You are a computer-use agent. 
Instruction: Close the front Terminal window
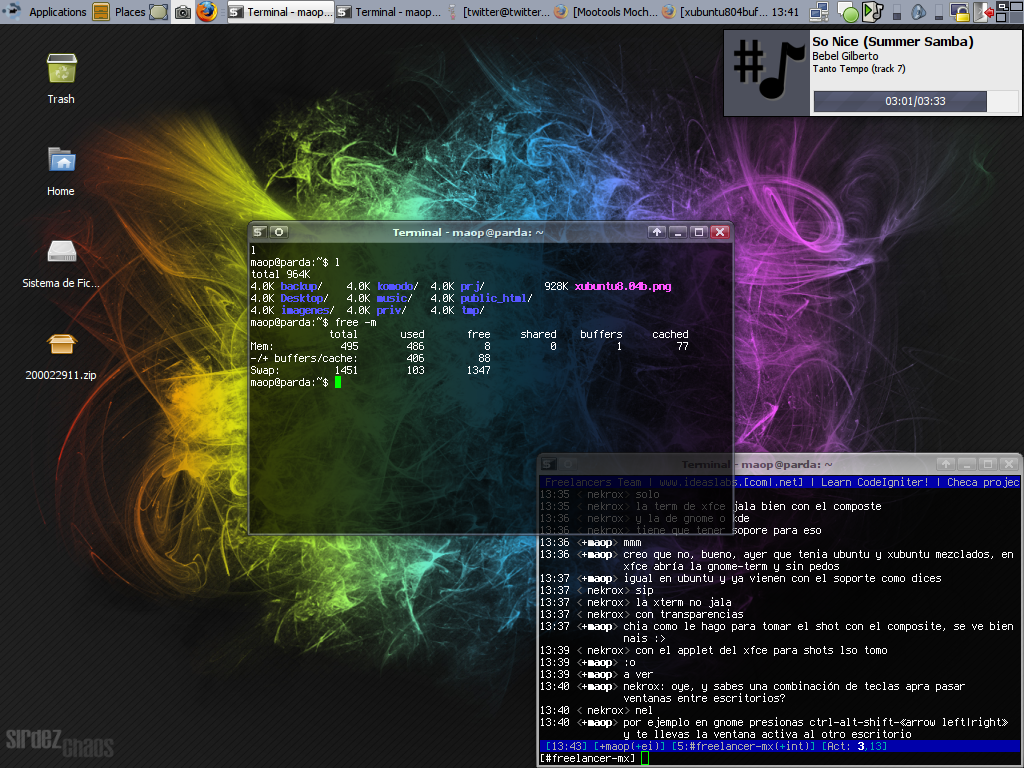(720, 232)
